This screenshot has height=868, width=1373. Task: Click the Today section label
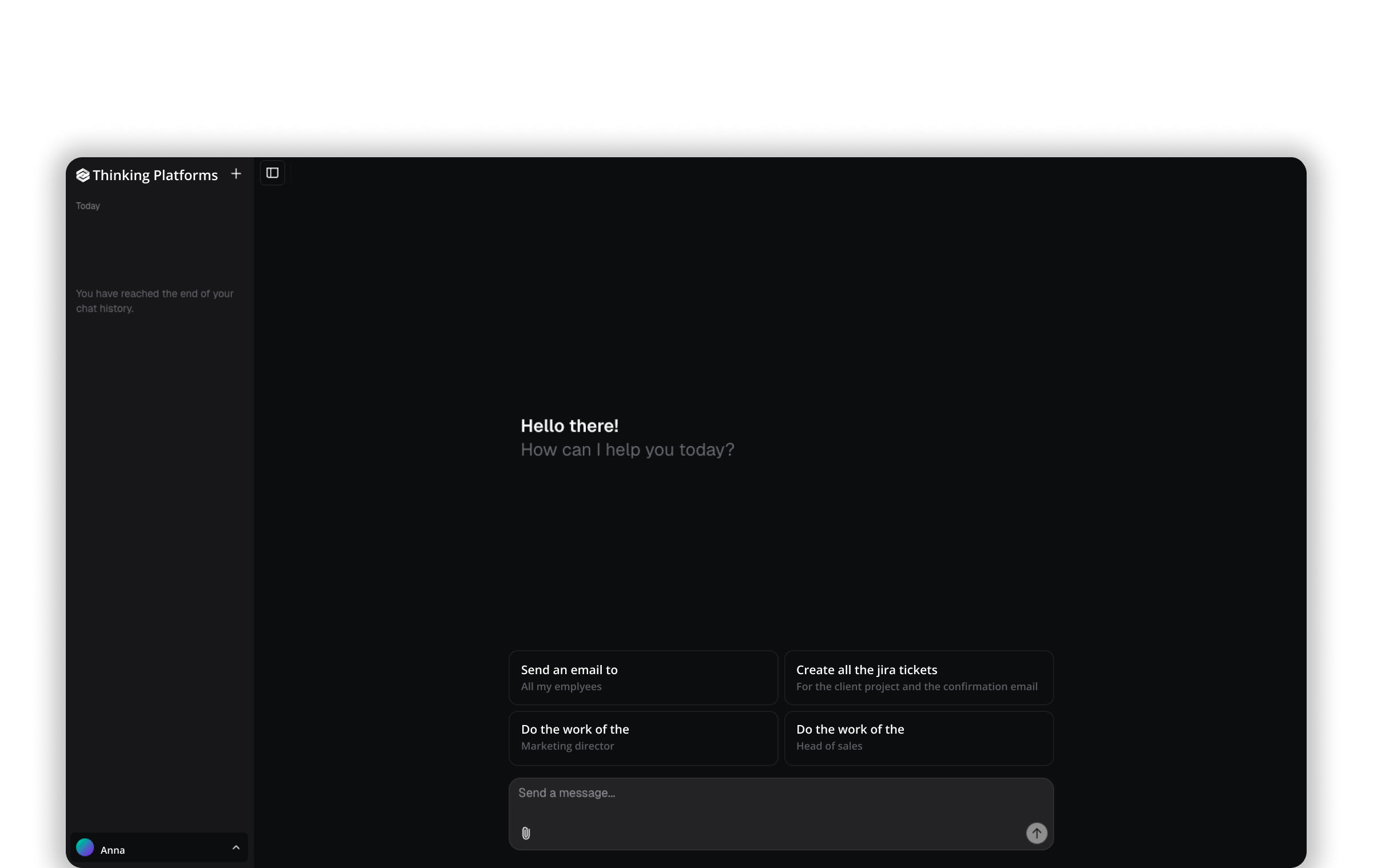pos(88,206)
